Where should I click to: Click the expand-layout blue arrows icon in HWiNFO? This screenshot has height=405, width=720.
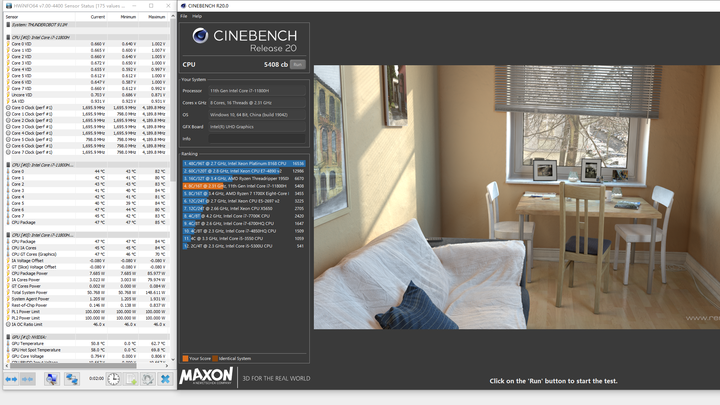pyautogui.click(x=11, y=379)
